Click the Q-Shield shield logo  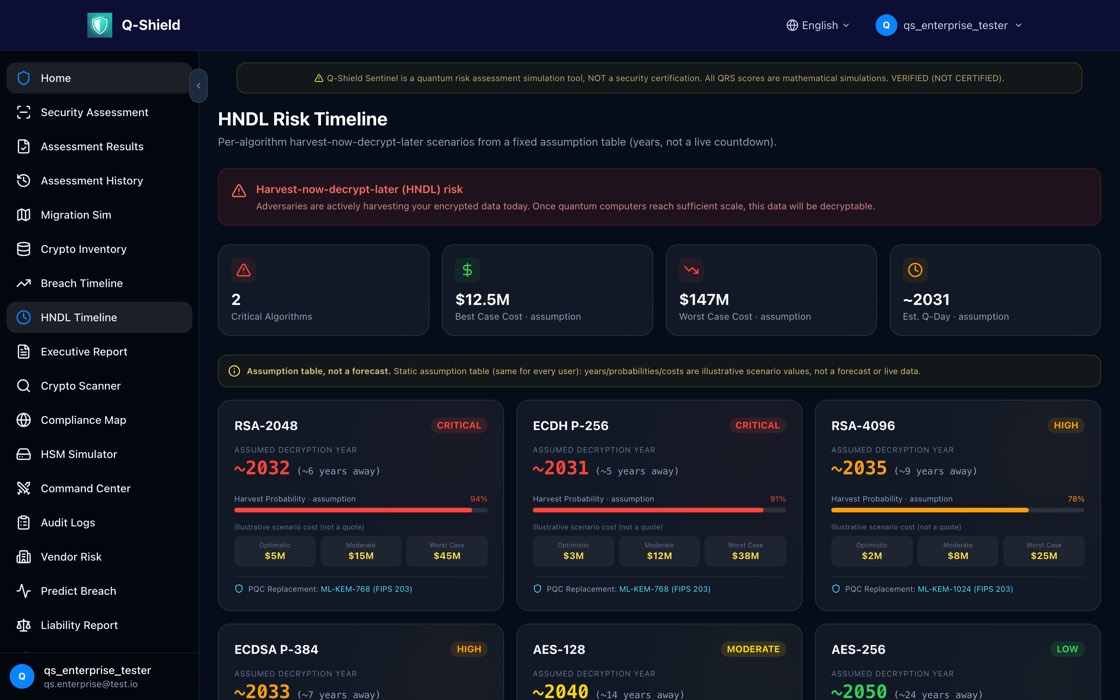[x=99, y=25]
